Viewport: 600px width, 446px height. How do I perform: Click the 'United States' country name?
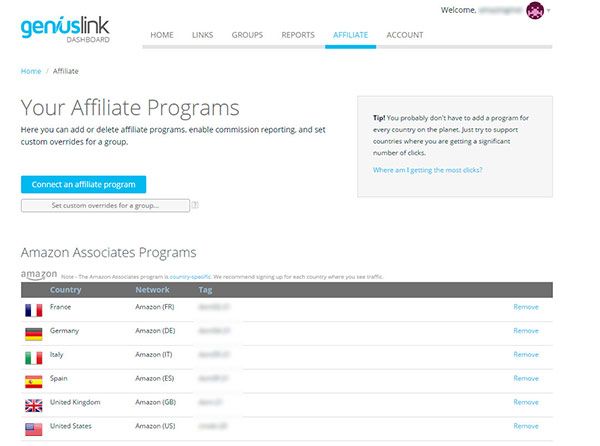click(70, 426)
